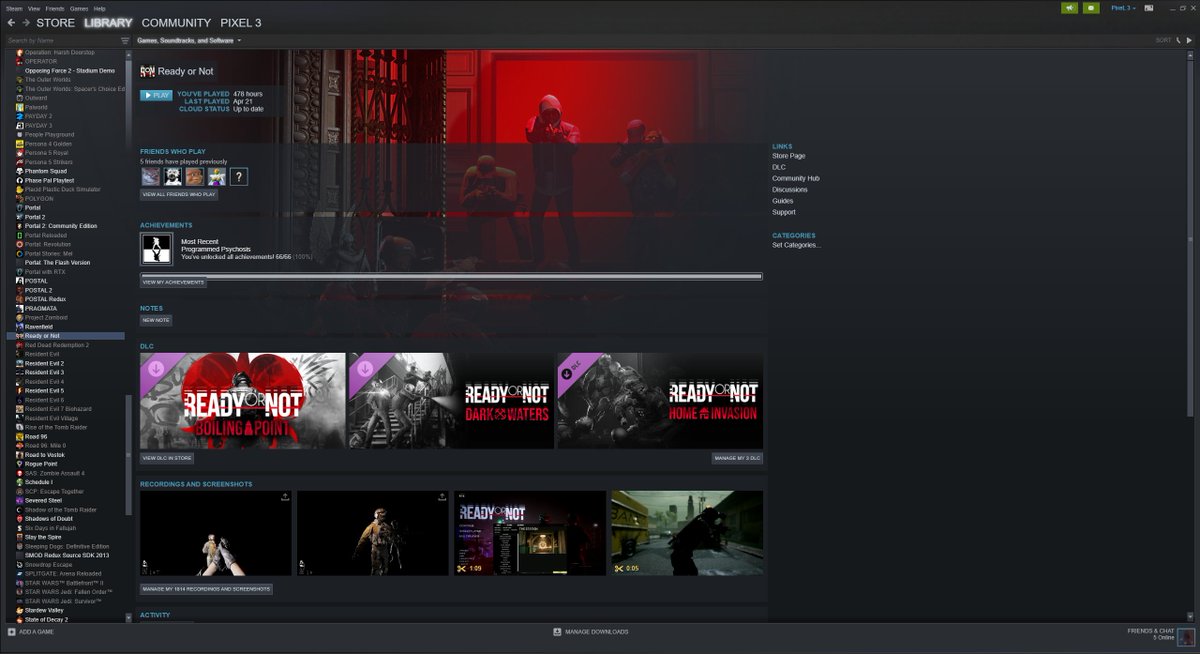Create a New Note
Viewport: 1200px width, 654px height.
(x=156, y=320)
